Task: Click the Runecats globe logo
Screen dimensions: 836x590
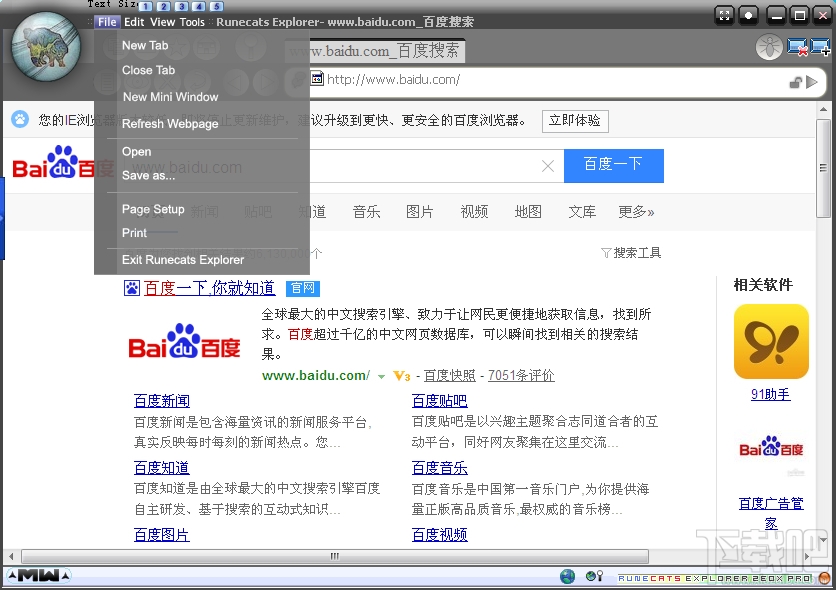Action: click(46, 47)
